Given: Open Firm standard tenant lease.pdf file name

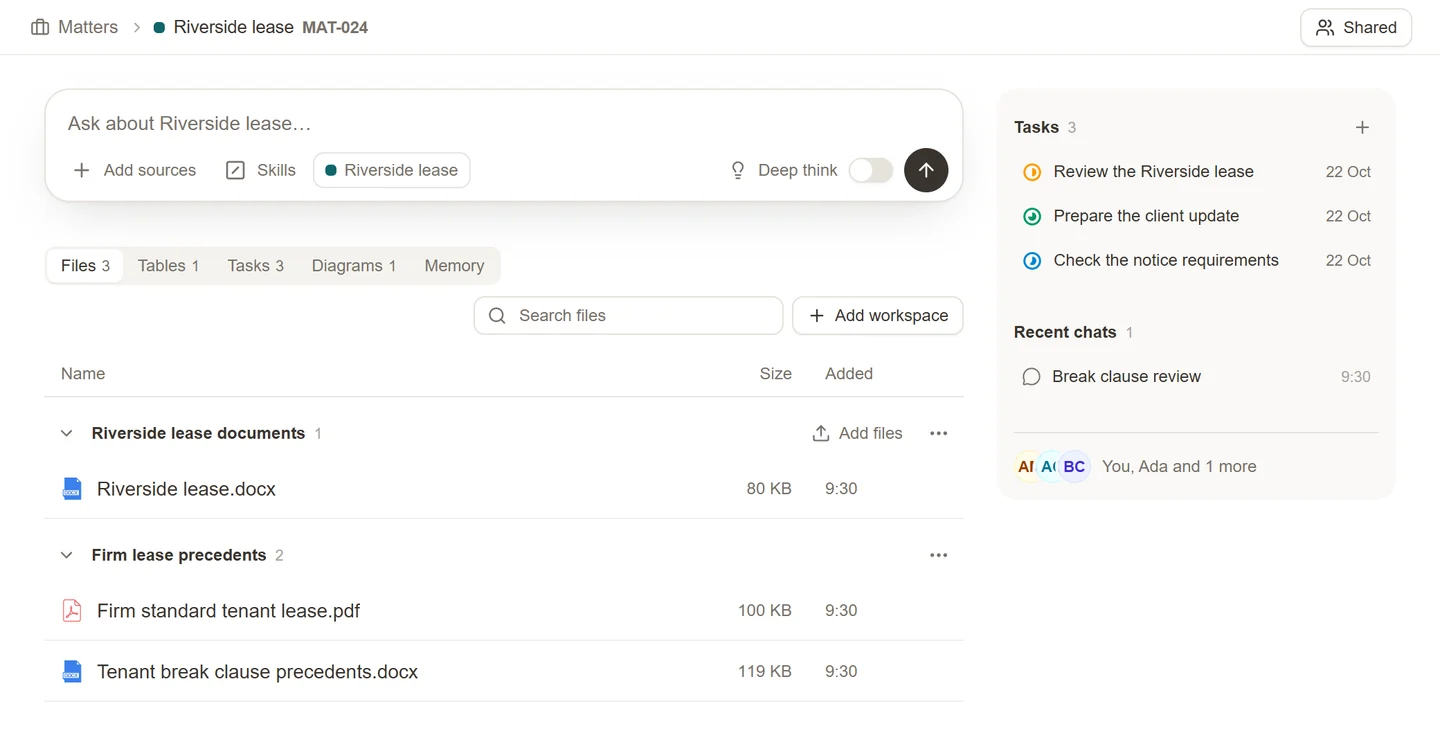Looking at the screenshot, I should point(228,610).
